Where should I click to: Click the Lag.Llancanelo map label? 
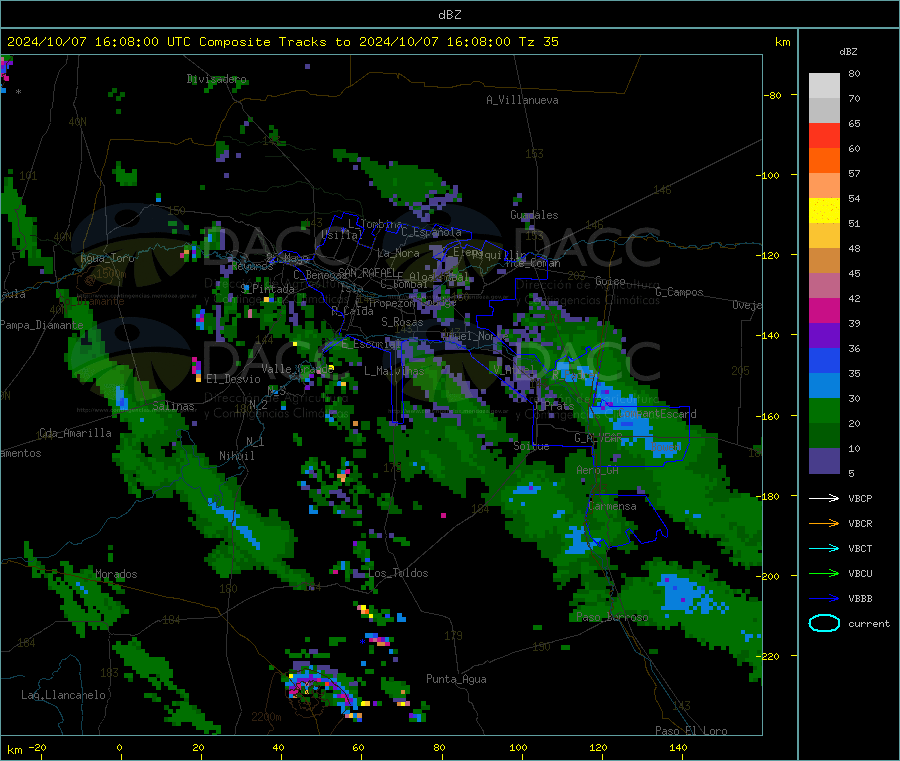click(x=63, y=695)
